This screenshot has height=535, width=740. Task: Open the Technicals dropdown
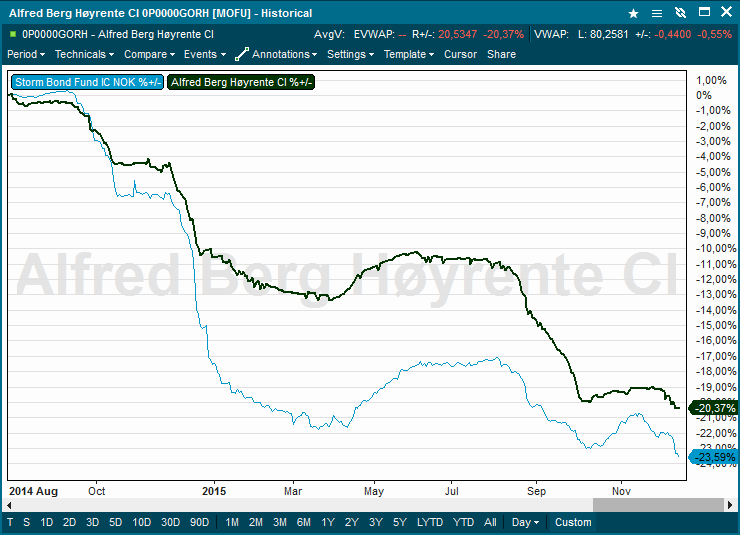[x=84, y=54]
